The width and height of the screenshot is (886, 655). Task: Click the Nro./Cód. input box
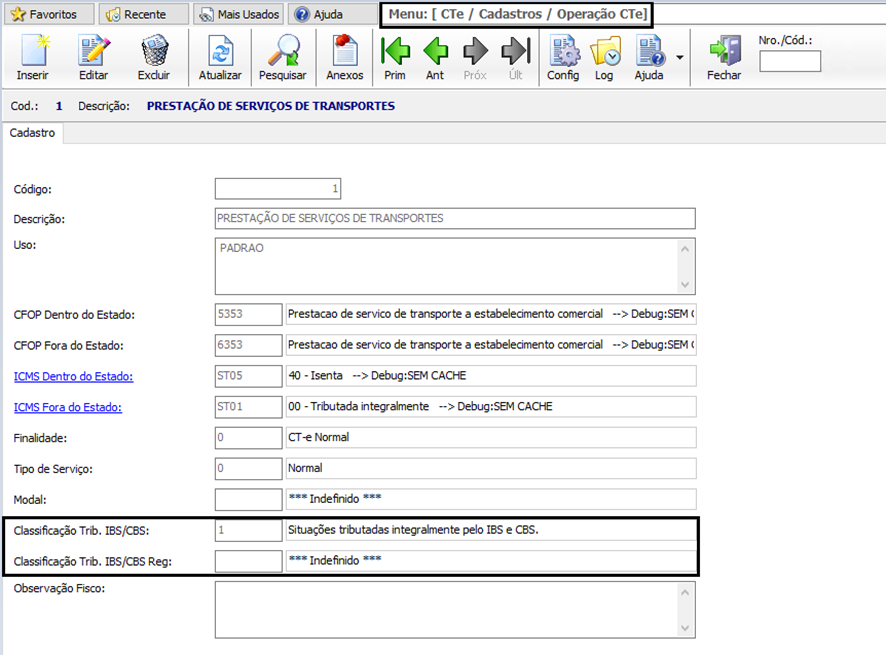(x=790, y=61)
